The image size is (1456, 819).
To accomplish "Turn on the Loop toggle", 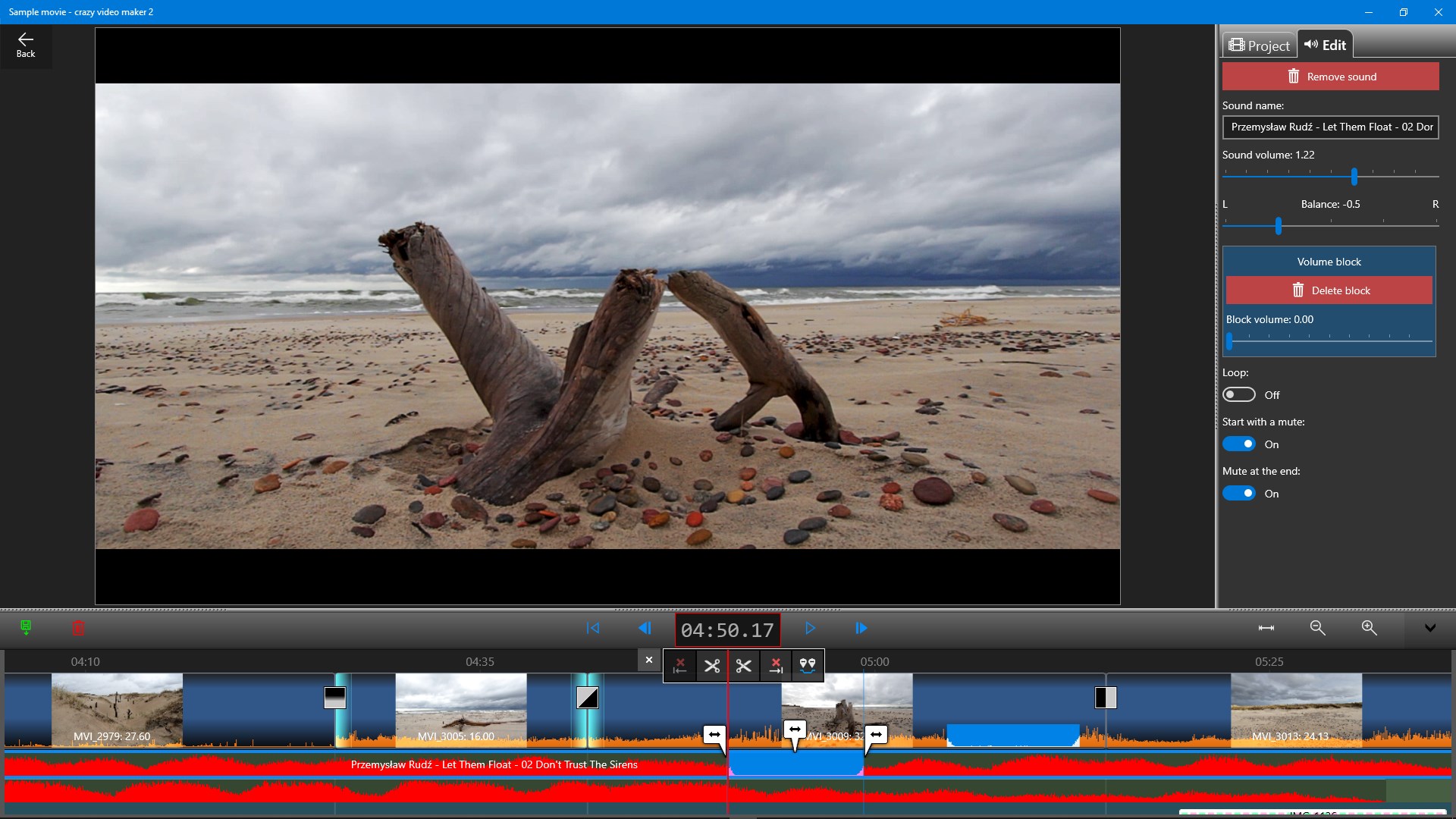I will tap(1239, 395).
